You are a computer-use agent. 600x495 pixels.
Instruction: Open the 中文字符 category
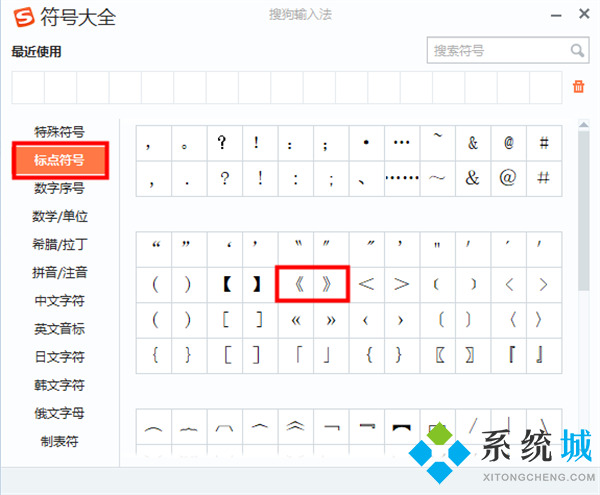(59, 301)
